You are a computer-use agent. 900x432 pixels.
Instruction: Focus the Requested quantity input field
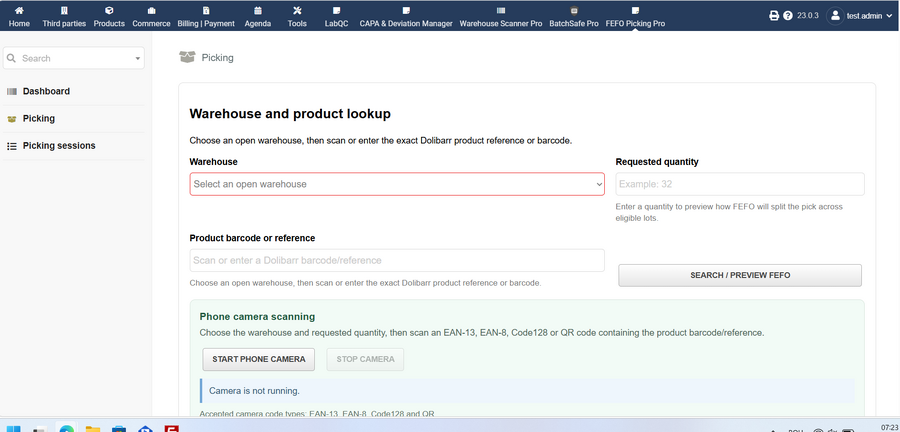[x=740, y=184]
